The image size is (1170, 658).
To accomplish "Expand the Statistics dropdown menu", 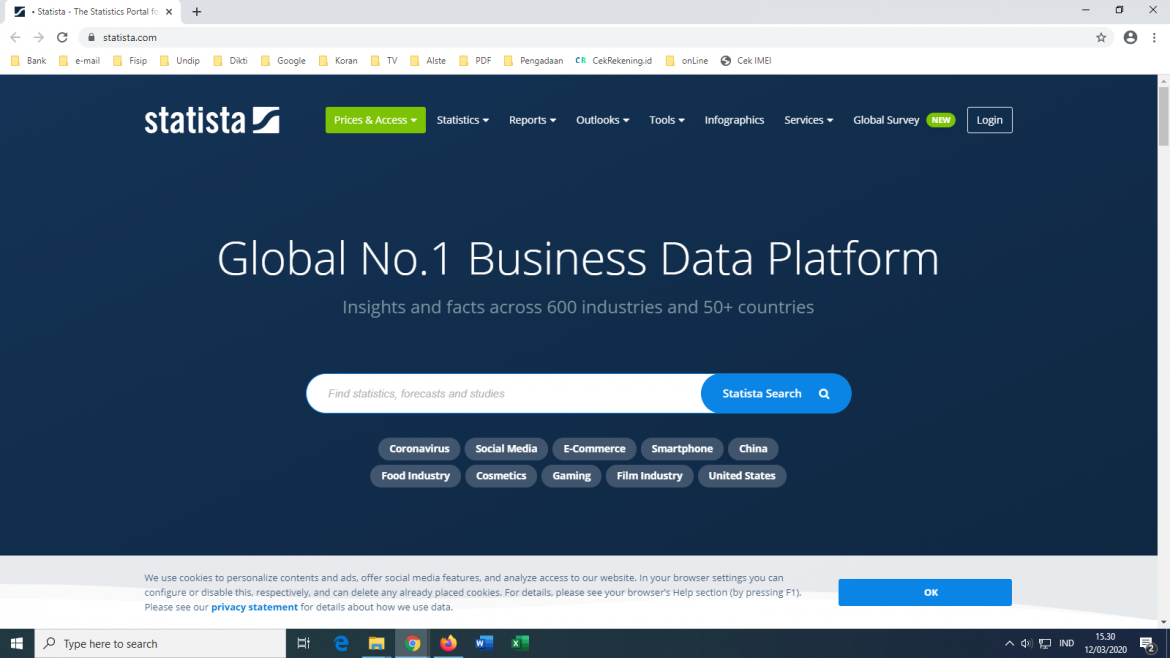I will pos(462,120).
